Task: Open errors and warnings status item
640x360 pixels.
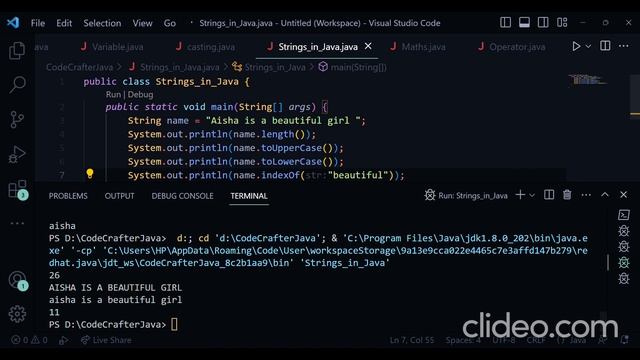Action: point(29,340)
